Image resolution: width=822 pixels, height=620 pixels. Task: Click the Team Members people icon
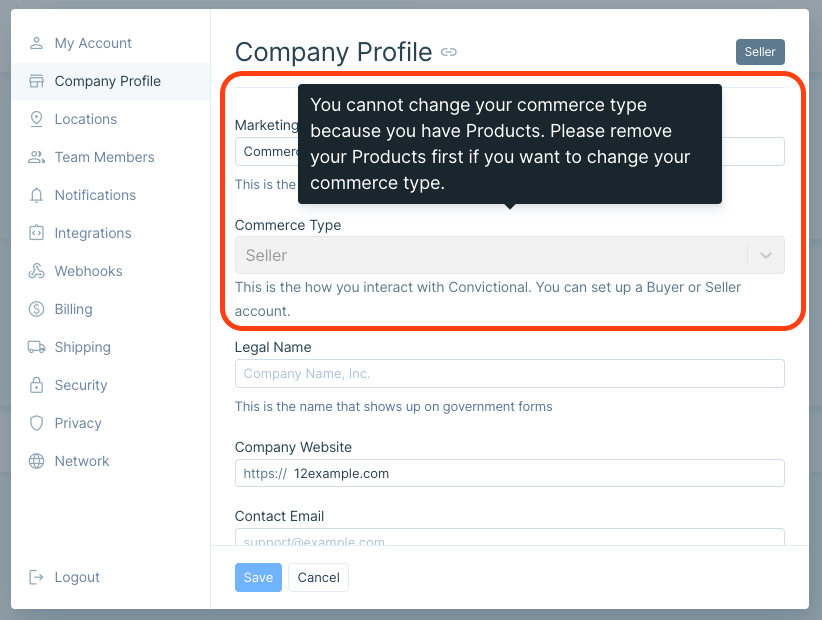37,157
